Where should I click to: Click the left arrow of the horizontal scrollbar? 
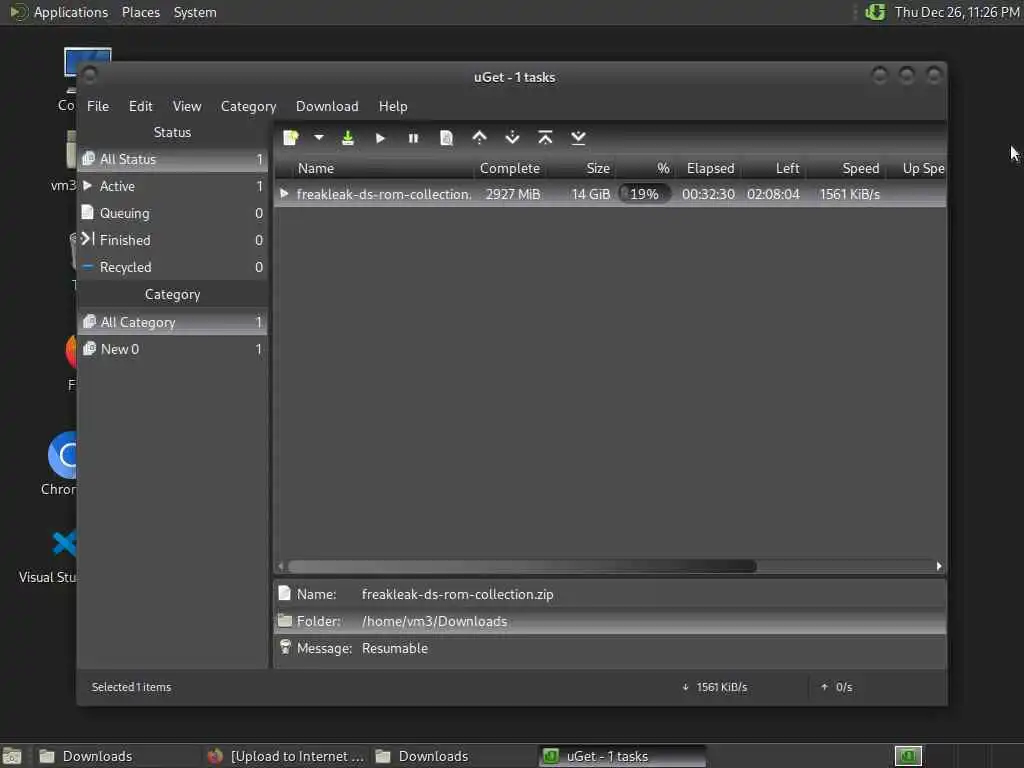click(281, 566)
